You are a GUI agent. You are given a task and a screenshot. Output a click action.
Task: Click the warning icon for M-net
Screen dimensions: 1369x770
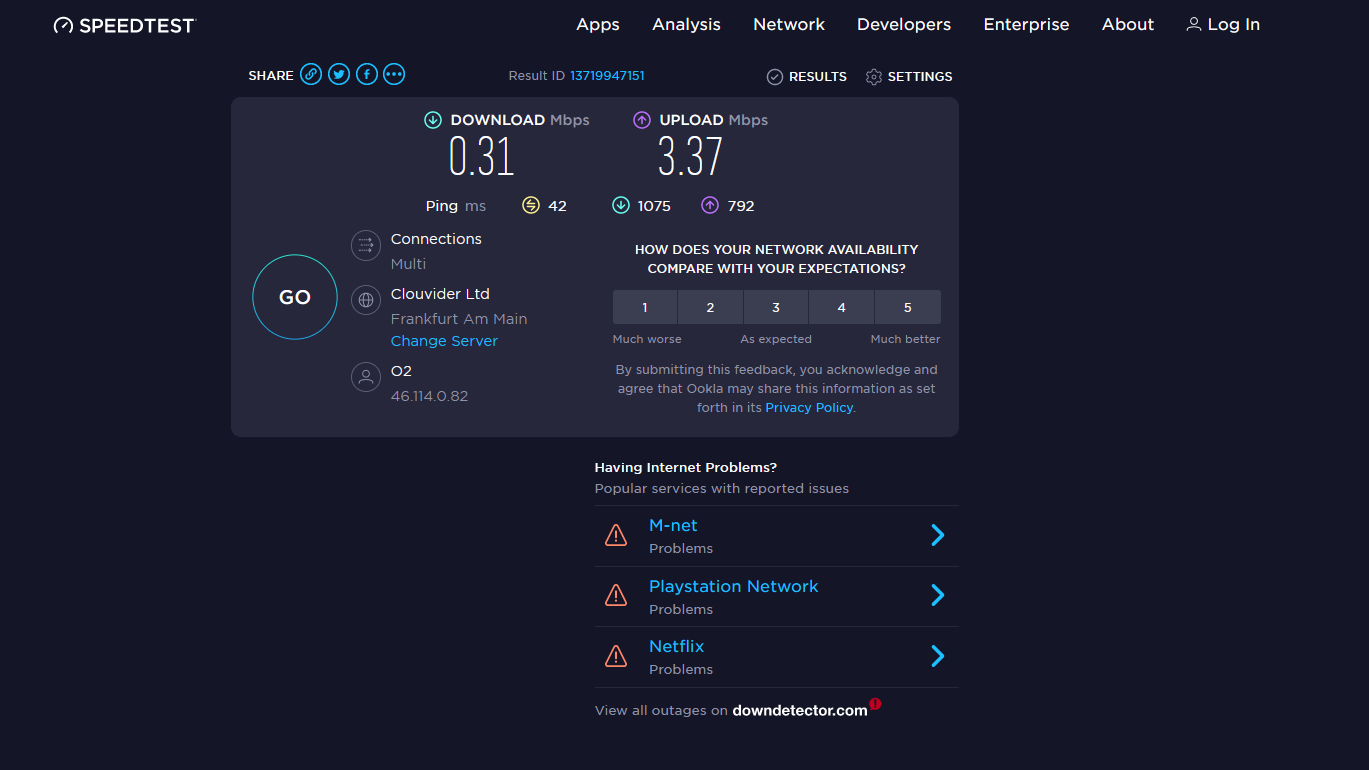coord(616,535)
